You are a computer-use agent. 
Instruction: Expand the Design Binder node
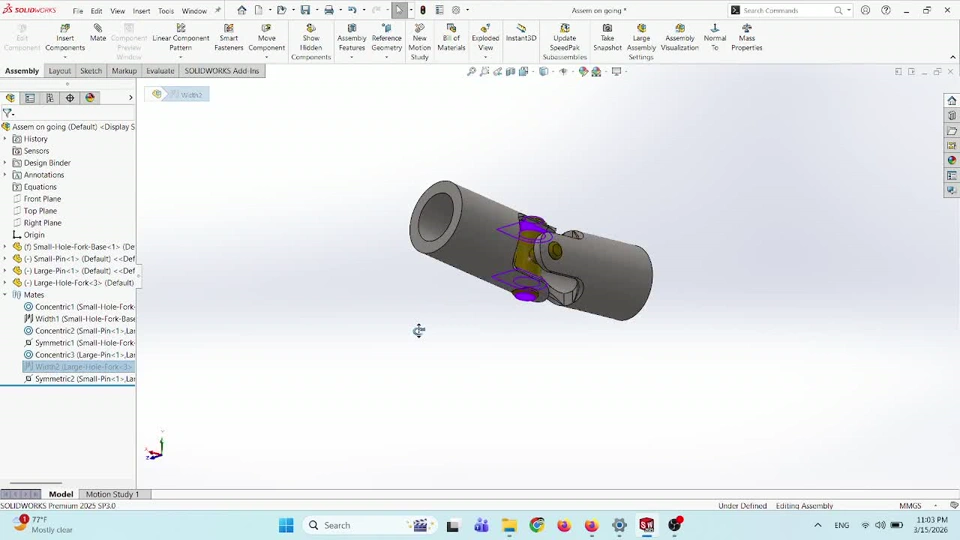coord(5,163)
